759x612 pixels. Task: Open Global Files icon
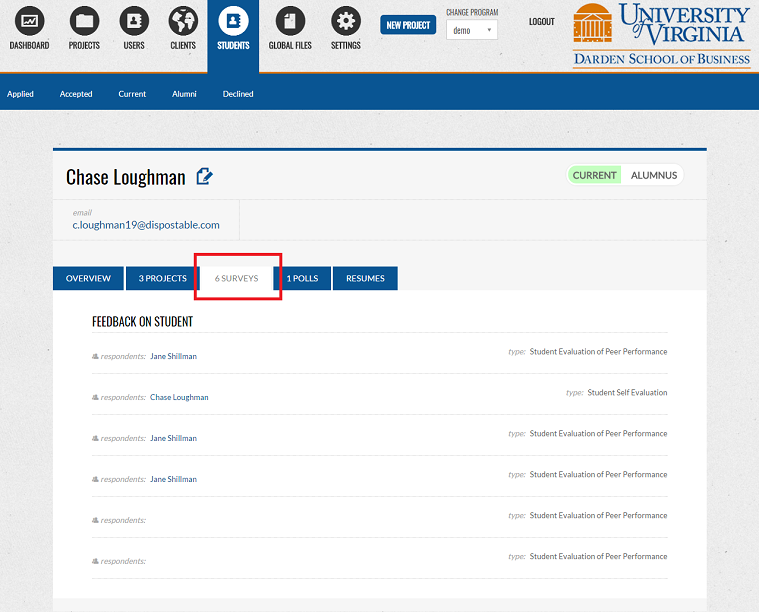pyautogui.click(x=290, y=21)
